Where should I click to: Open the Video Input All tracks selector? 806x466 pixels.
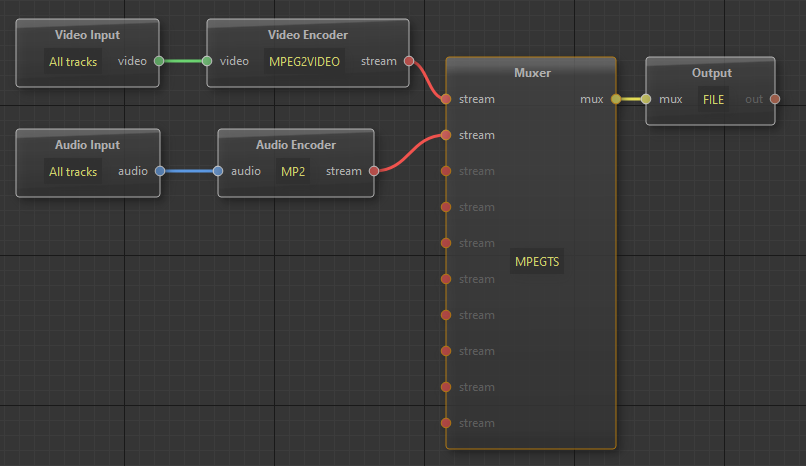(74, 61)
